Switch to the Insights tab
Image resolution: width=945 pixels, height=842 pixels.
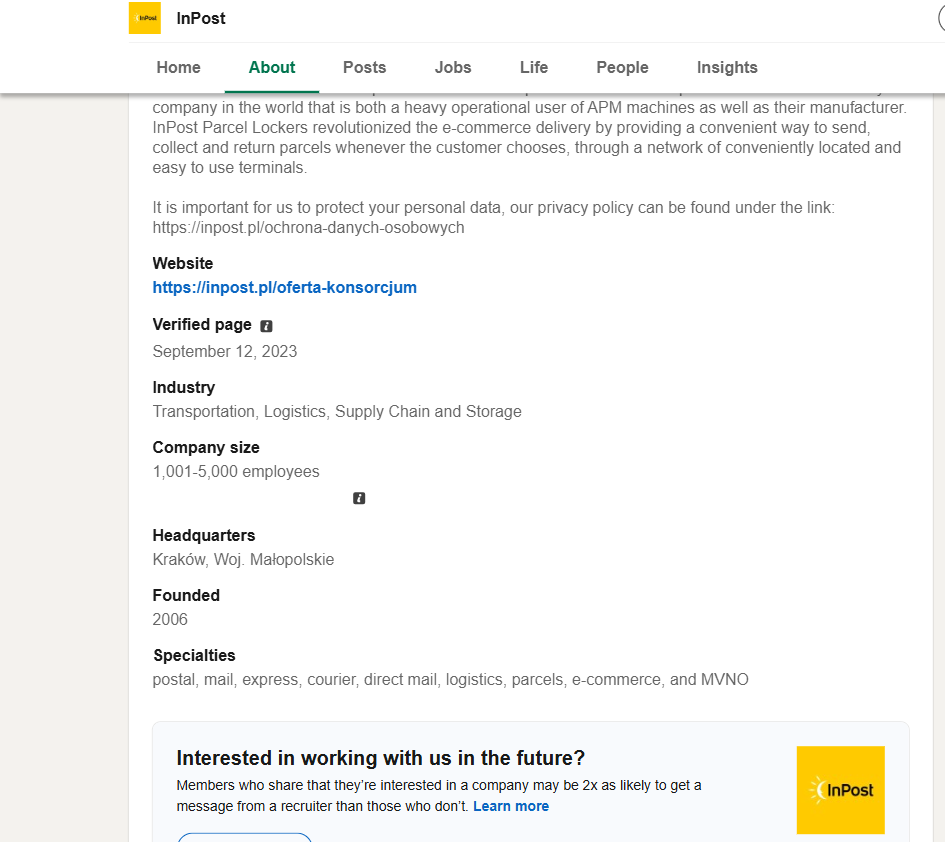[x=727, y=68]
